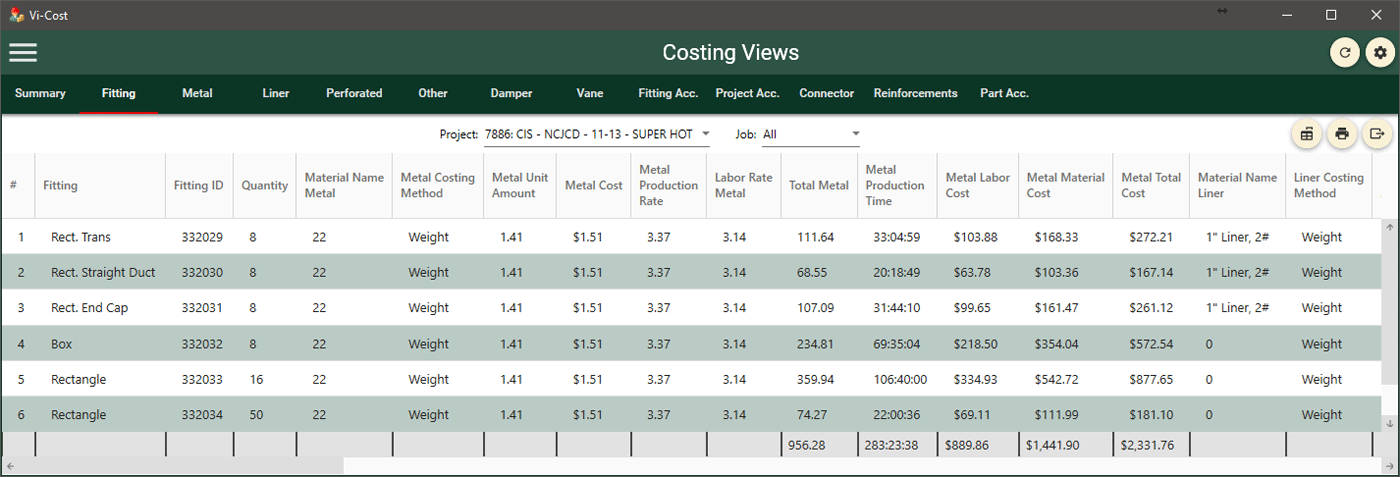Click the Metal Total Cost column header
1400x477 pixels.
1151,185
